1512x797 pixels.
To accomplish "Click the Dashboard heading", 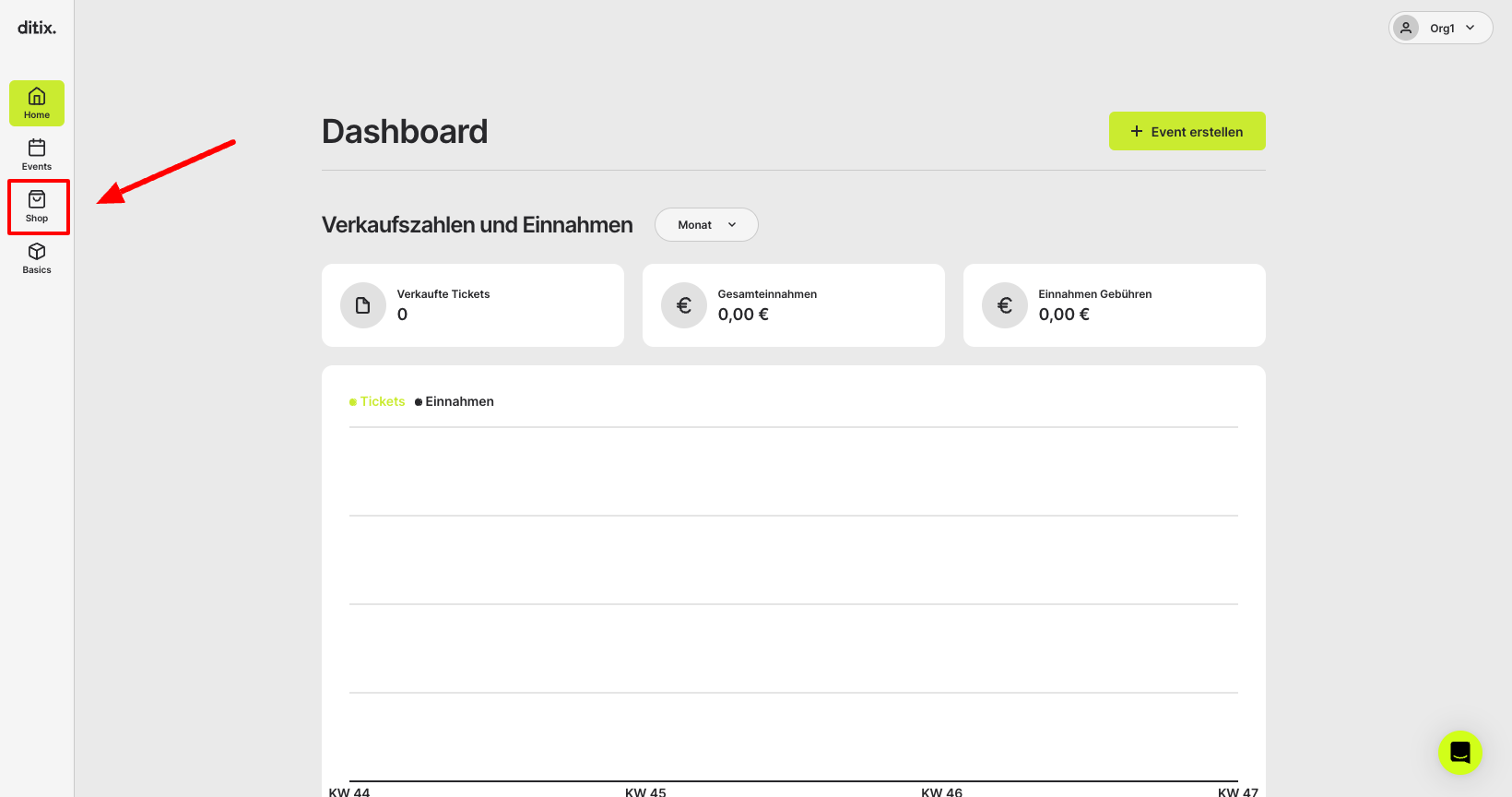I will click(x=405, y=131).
